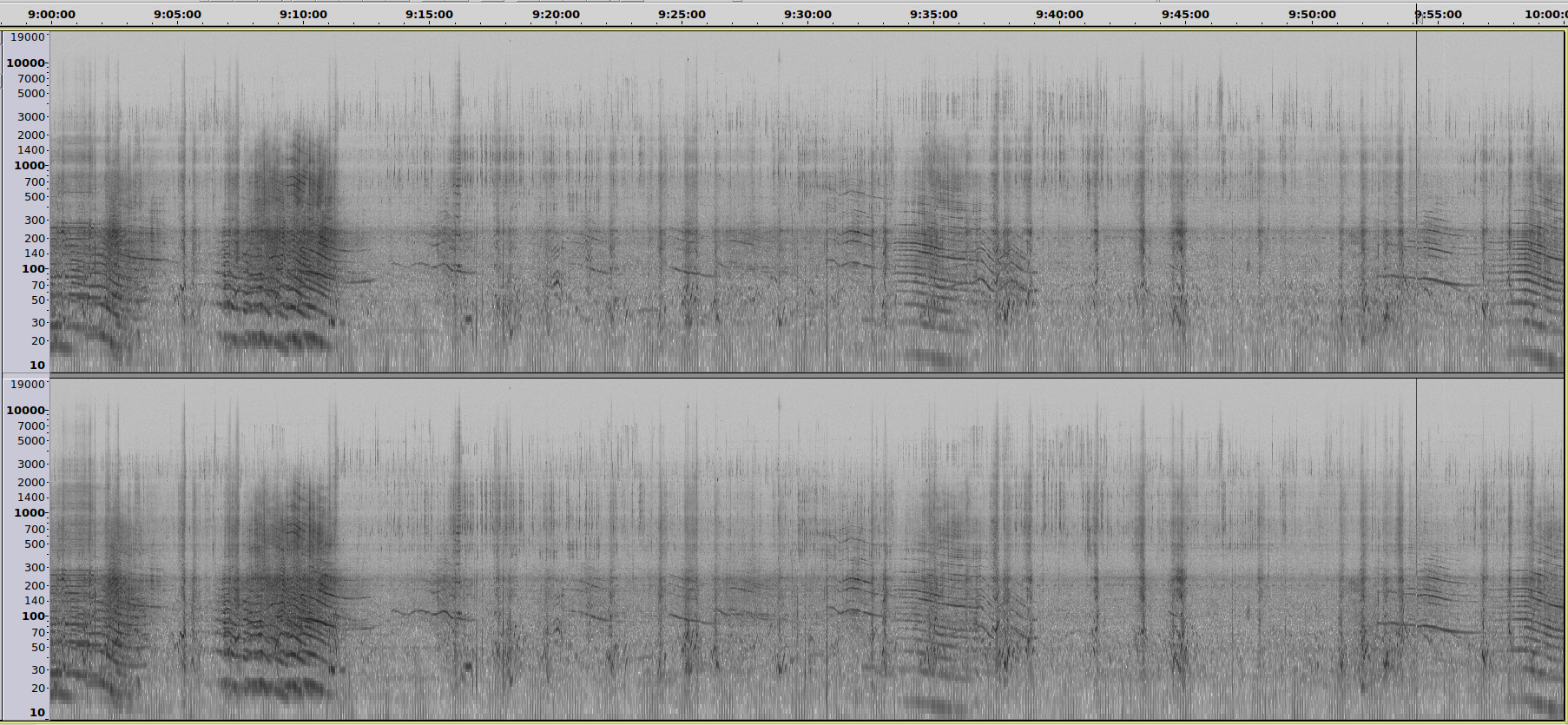Viewport: 1568px width, 725px height.
Task: Jump to 9:50:00 on the time ruler
Action: (1312, 15)
